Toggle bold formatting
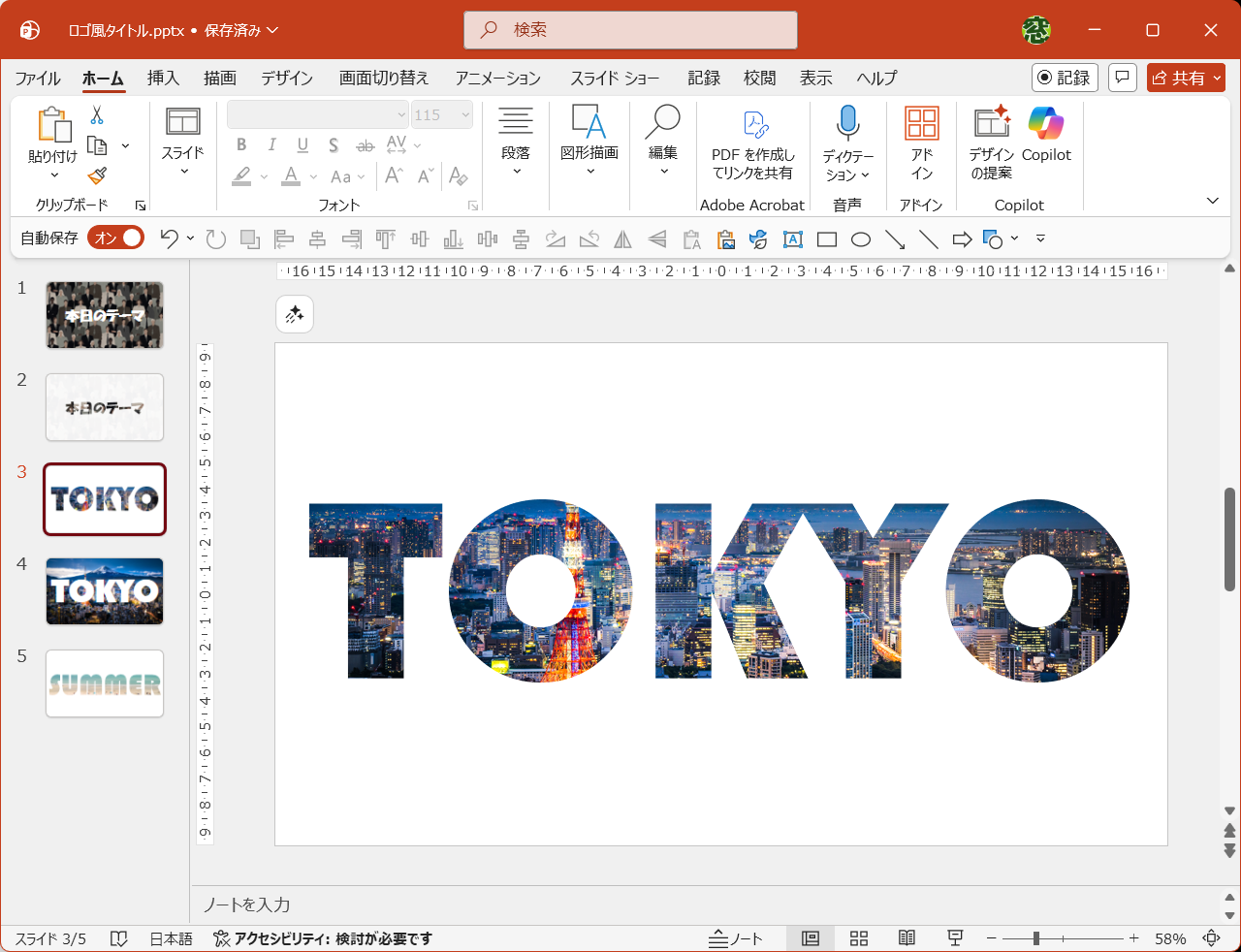The height and width of the screenshot is (952, 1241). click(241, 144)
